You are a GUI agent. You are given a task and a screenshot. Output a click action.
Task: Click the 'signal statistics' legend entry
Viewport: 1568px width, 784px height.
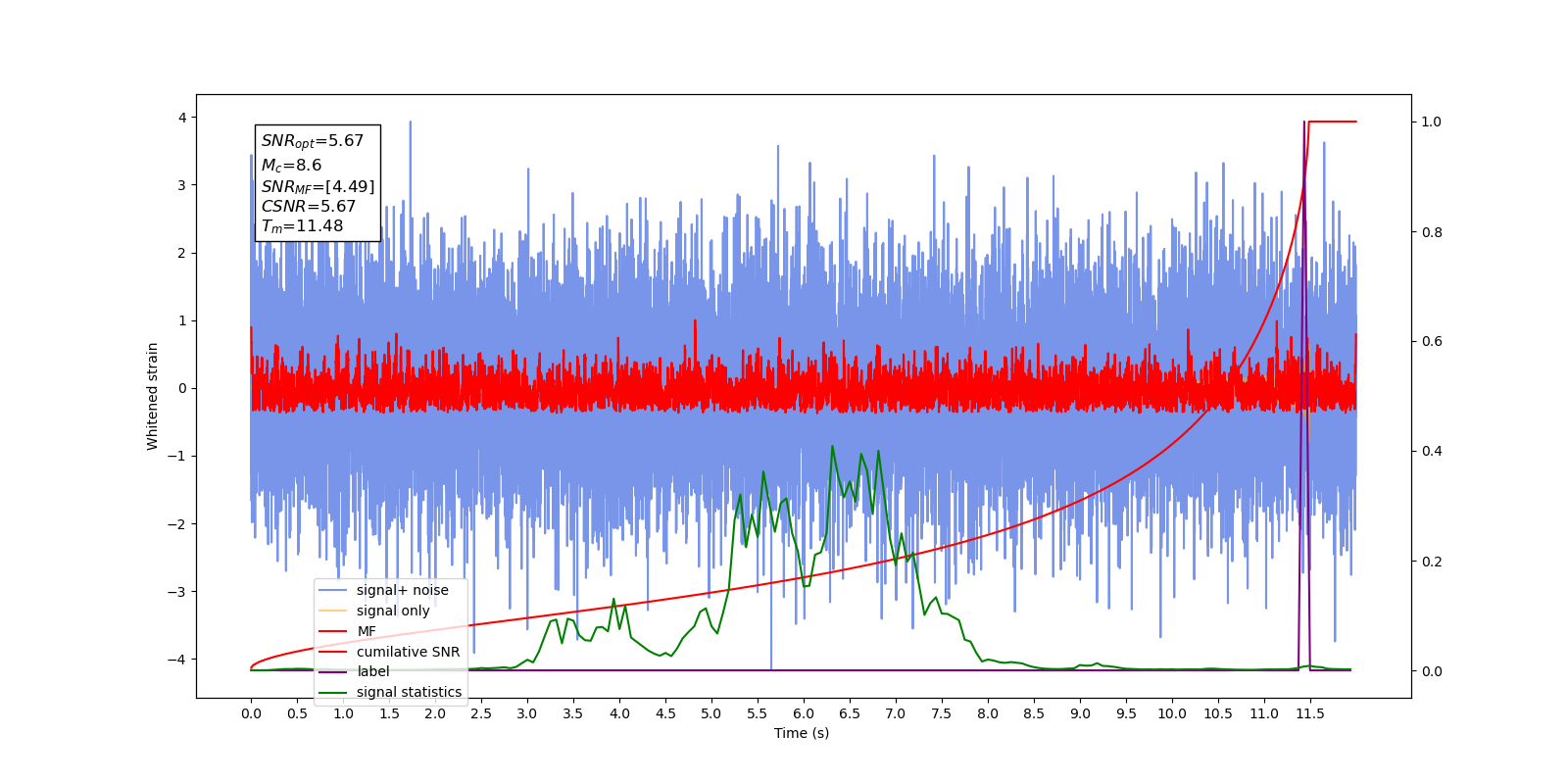click(391, 692)
